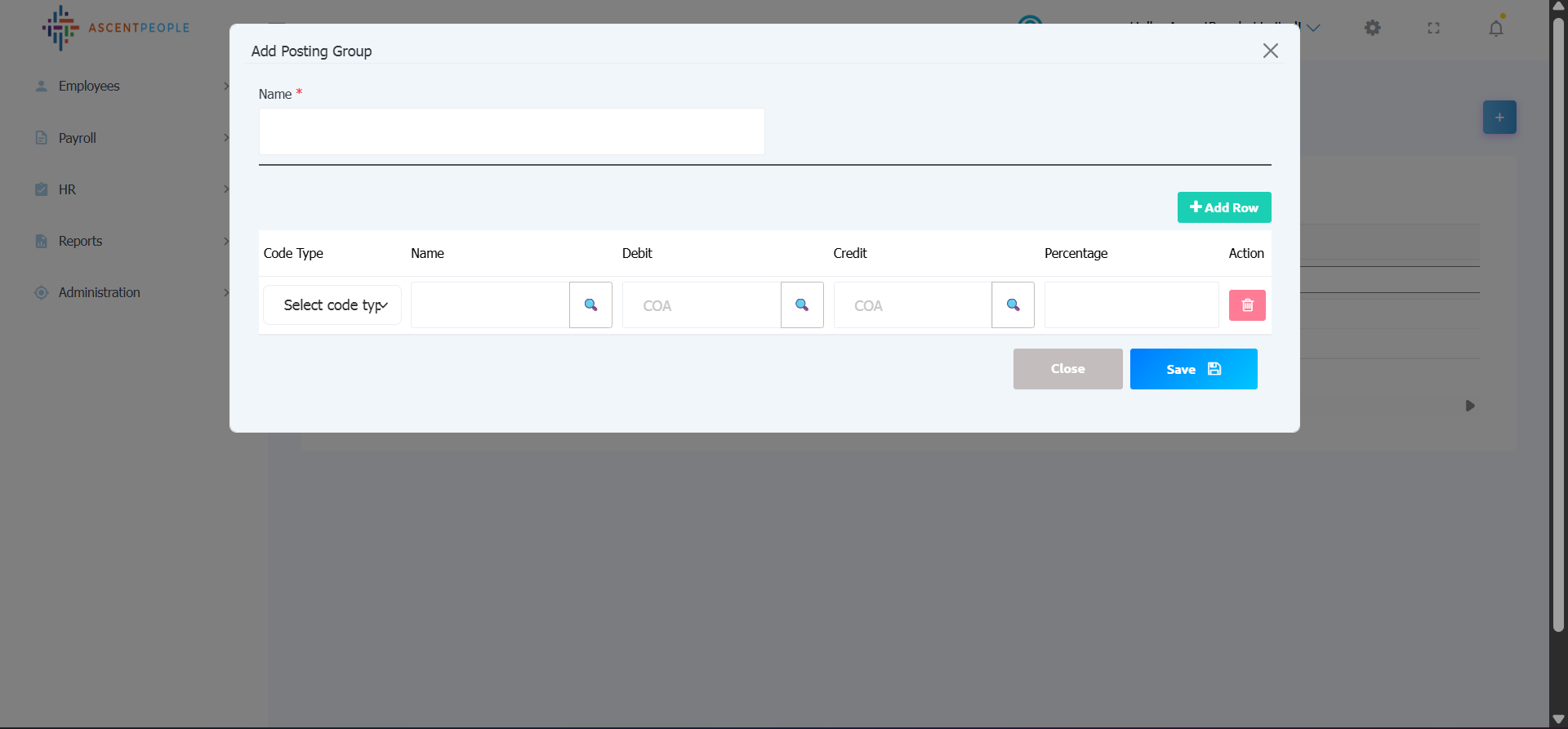Open the Payroll menu item

[78, 138]
